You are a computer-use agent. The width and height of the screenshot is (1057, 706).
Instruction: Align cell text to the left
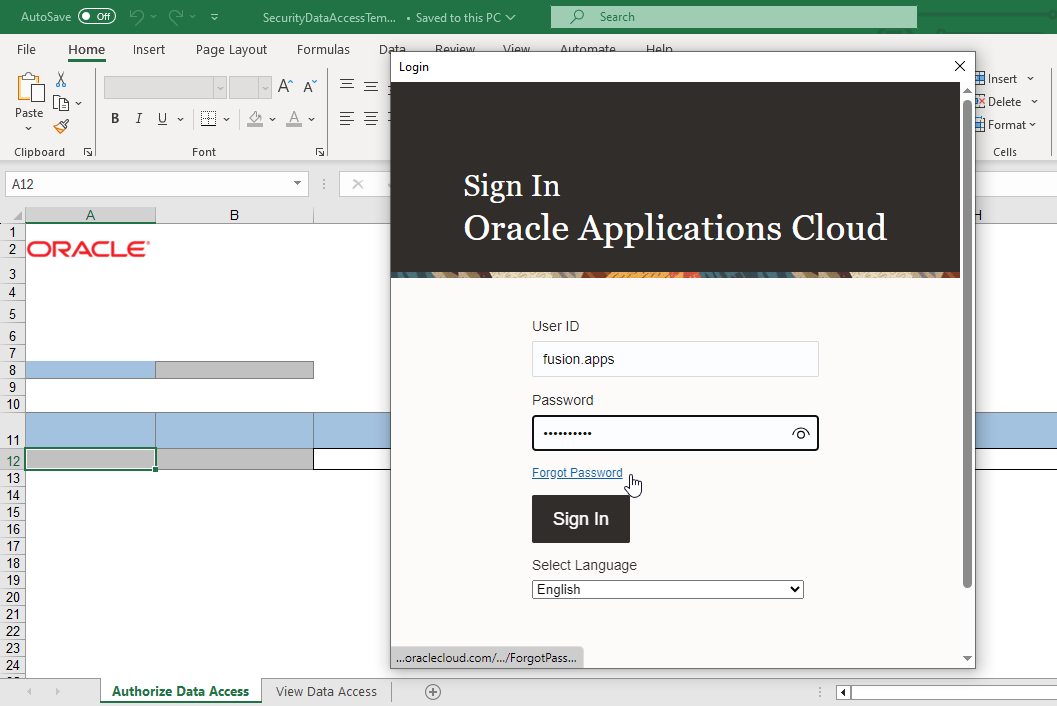347,119
